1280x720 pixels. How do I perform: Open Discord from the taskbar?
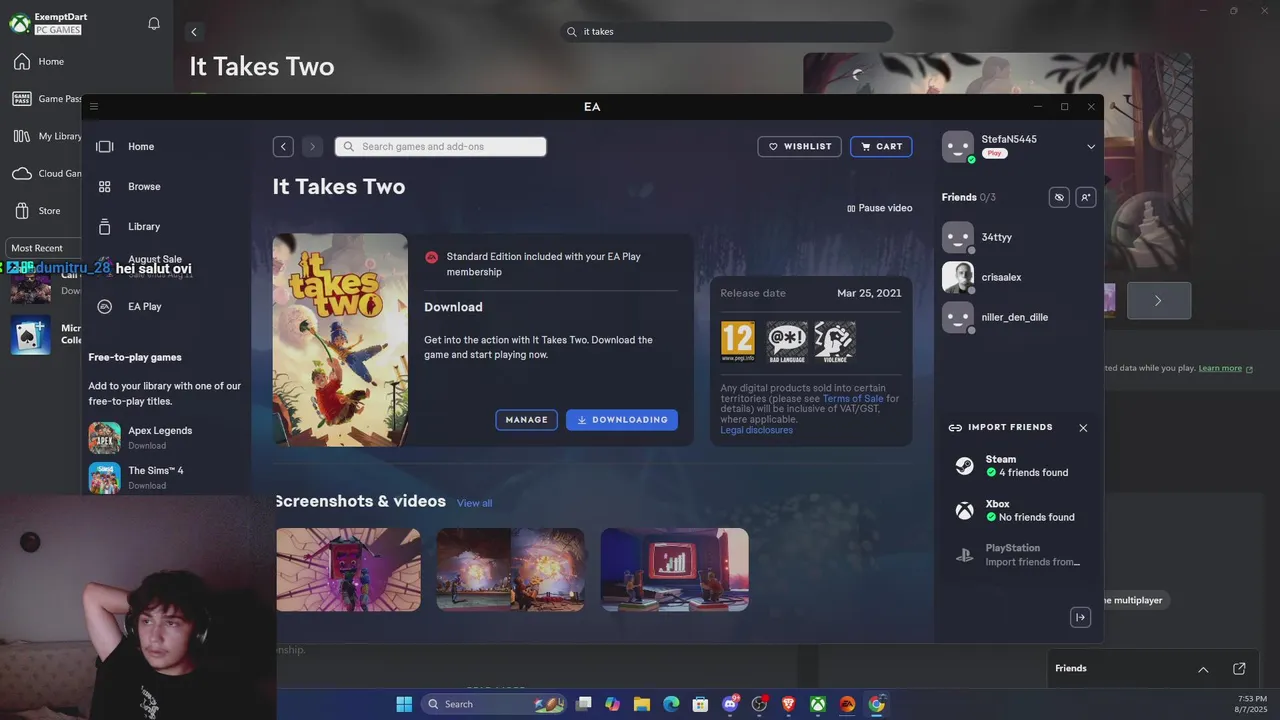point(731,704)
